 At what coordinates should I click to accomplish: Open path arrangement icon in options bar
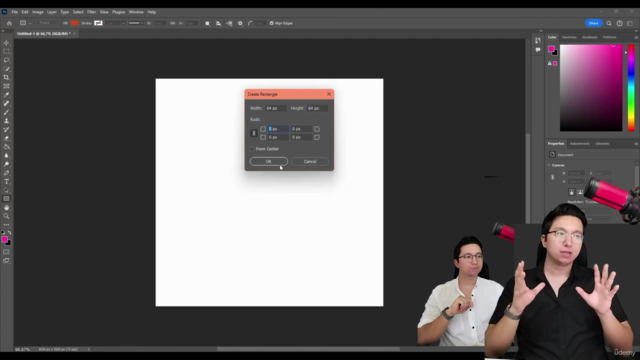(x=229, y=23)
